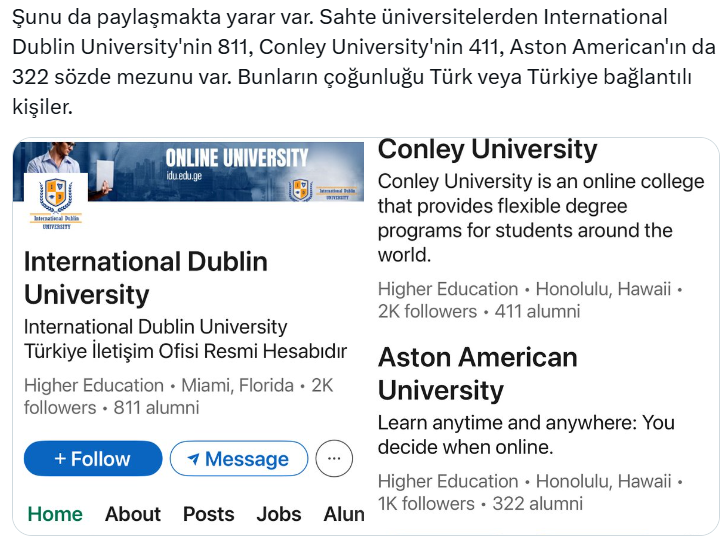The width and height of the screenshot is (727, 536).
Task: Click 'Türkiye İletişim Ofisi Resmi Hesabıdır' description
Action: (185, 351)
